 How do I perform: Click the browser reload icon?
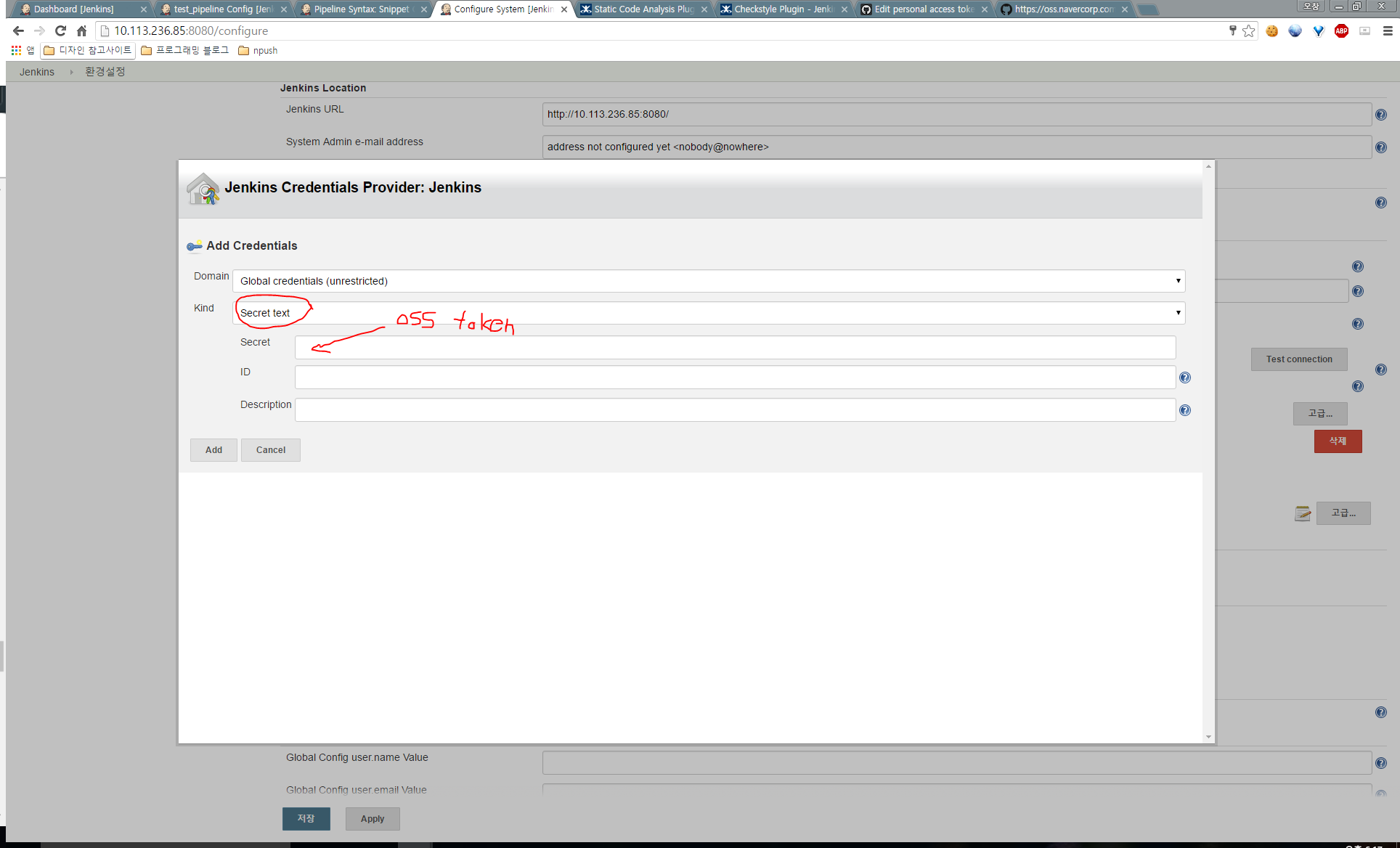tap(61, 30)
